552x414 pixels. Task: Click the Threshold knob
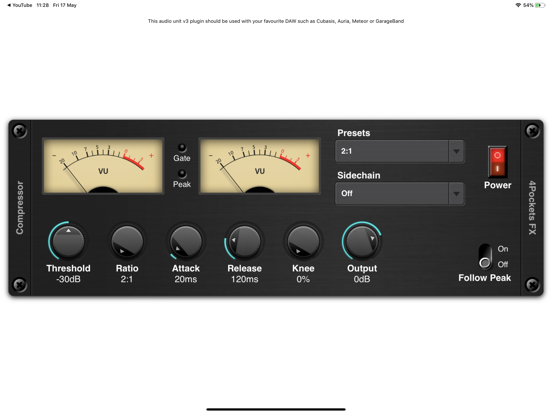point(68,242)
